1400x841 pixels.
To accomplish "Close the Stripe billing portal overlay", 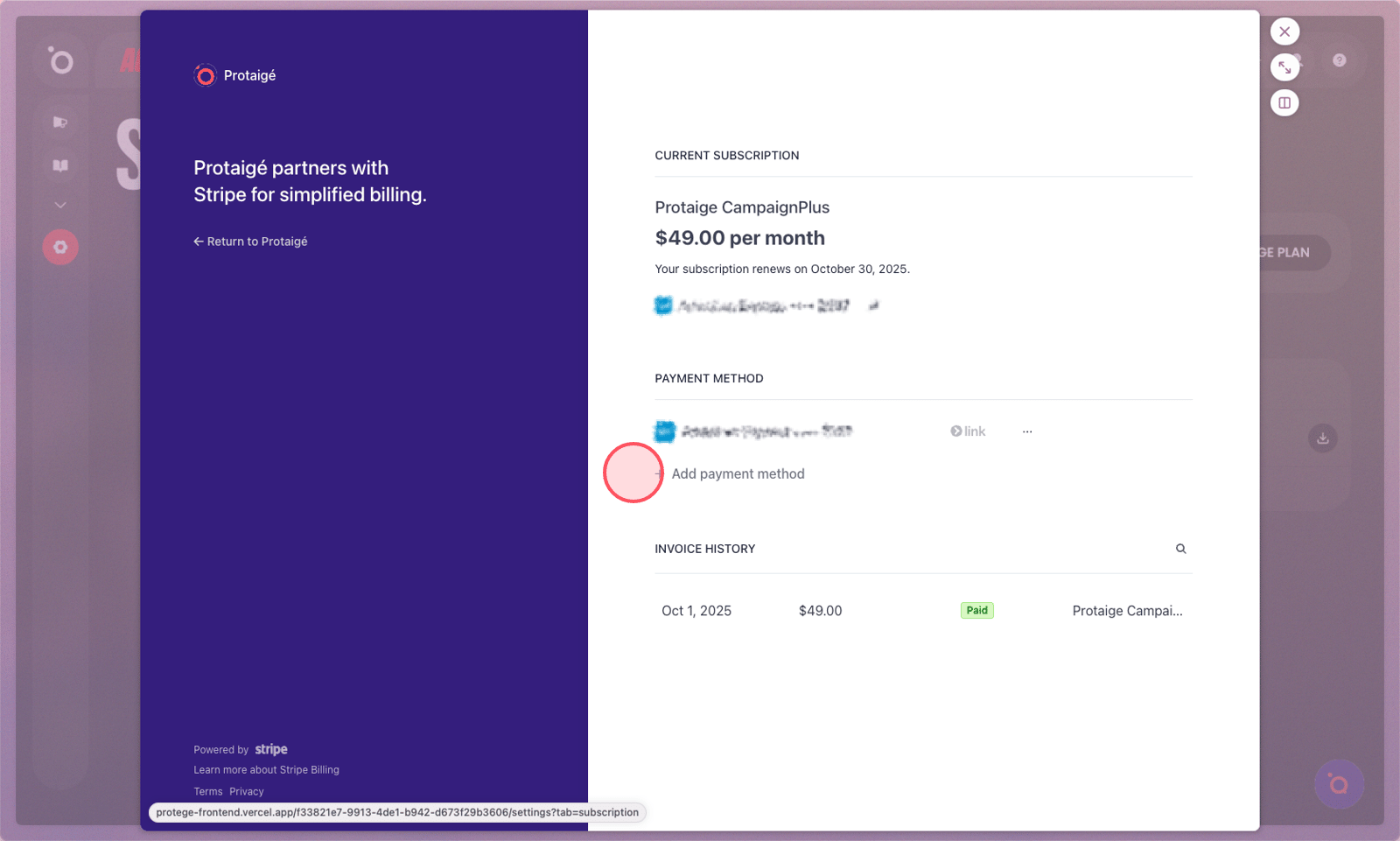I will (1284, 32).
